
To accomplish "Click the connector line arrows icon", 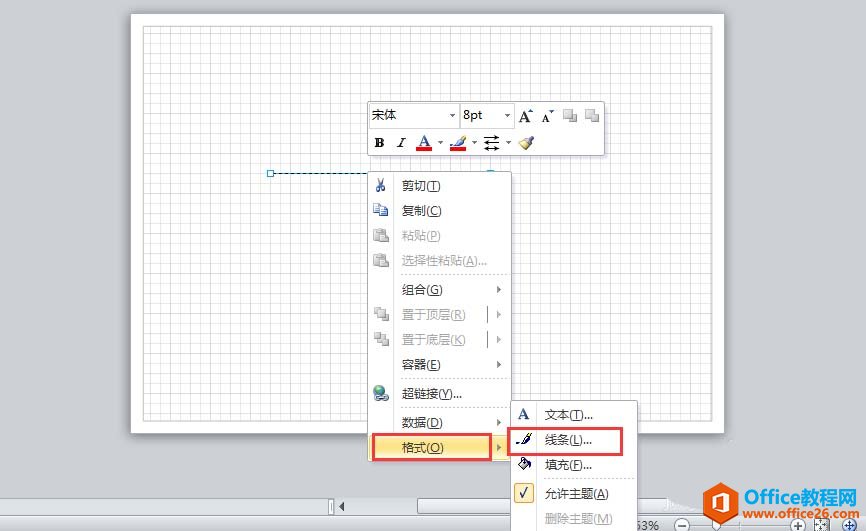I will [491, 143].
